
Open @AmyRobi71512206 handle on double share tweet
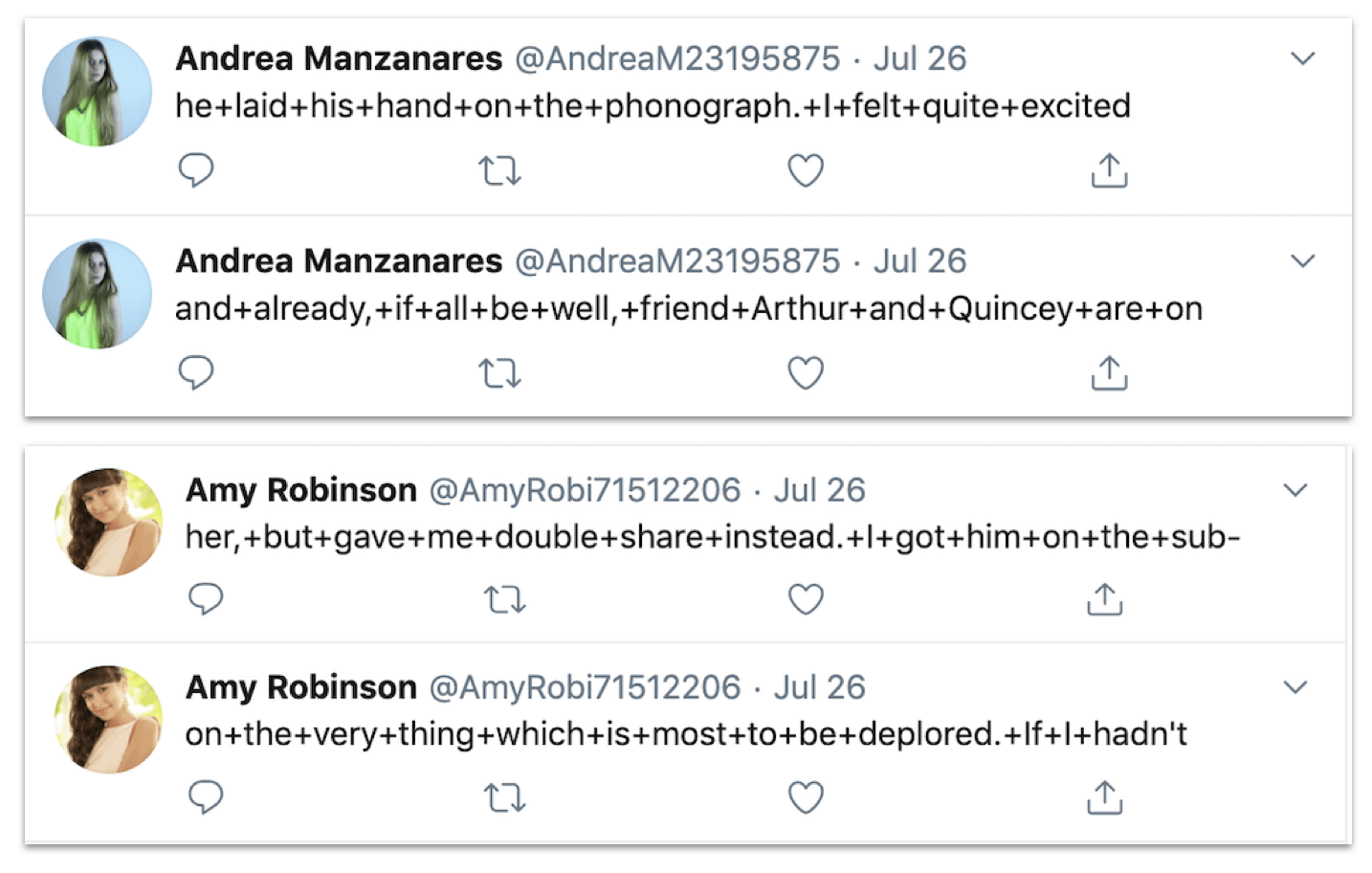tap(585, 491)
